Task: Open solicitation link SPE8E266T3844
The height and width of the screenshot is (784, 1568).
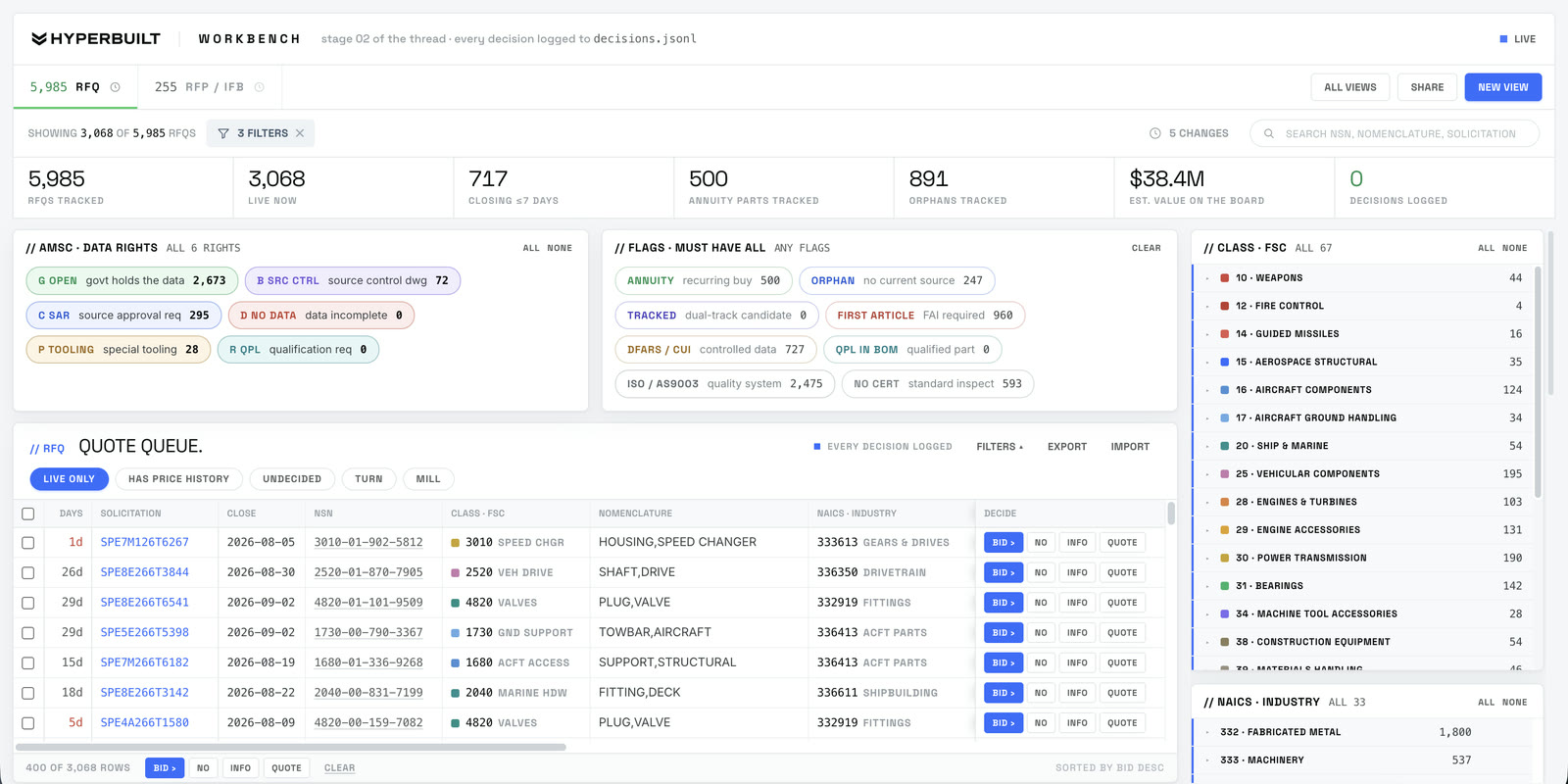Action: pyautogui.click(x=145, y=572)
